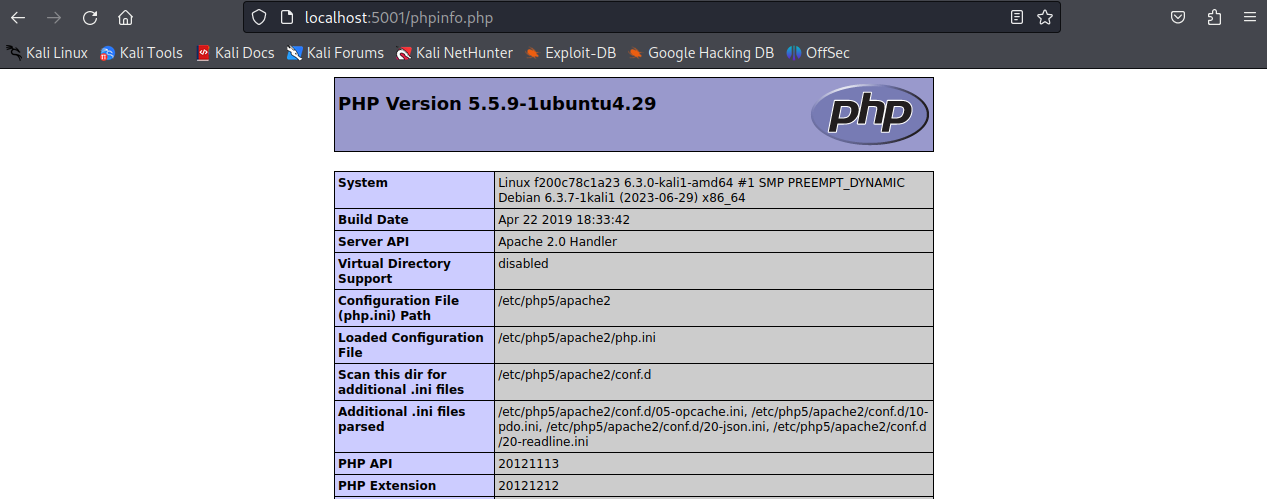Click the Apr 22 2019 18:33:42 value

coord(564,219)
